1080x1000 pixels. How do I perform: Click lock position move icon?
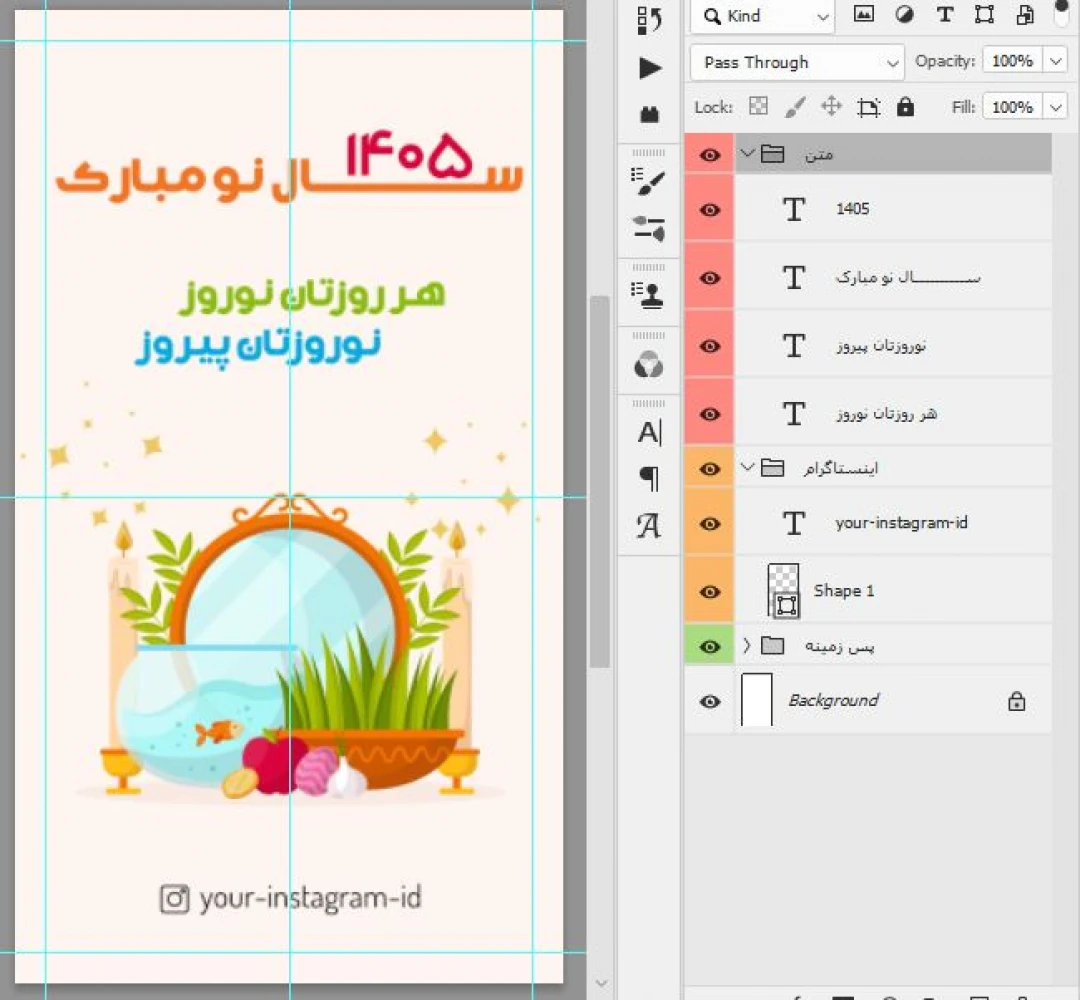click(830, 107)
